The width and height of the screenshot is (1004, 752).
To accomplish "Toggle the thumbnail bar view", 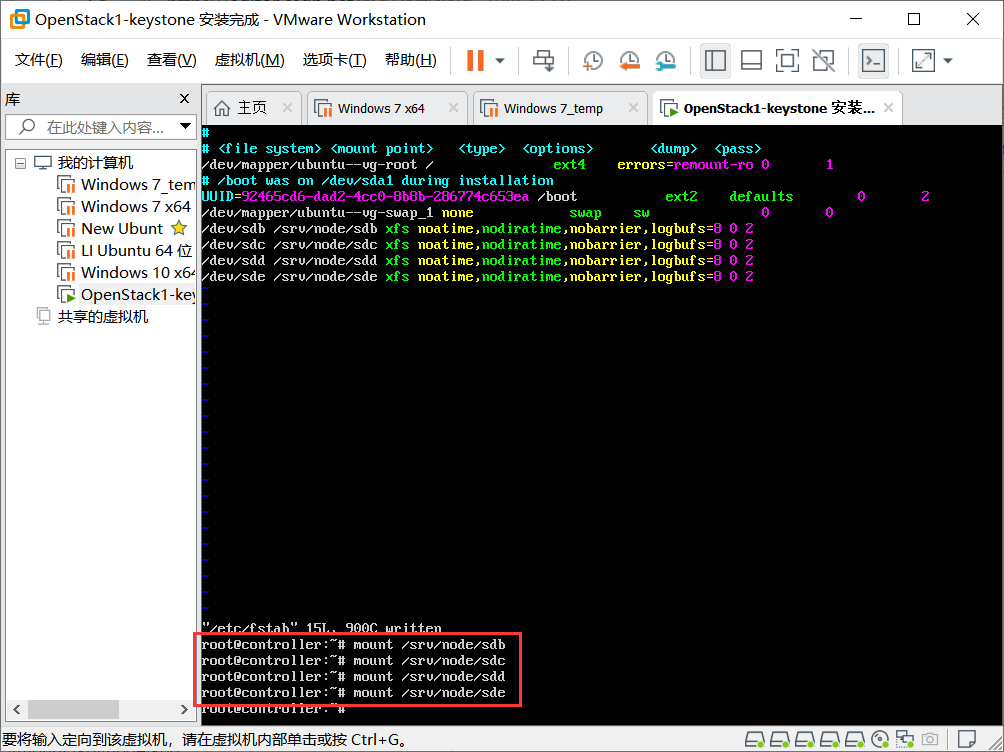I will click(x=751, y=61).
